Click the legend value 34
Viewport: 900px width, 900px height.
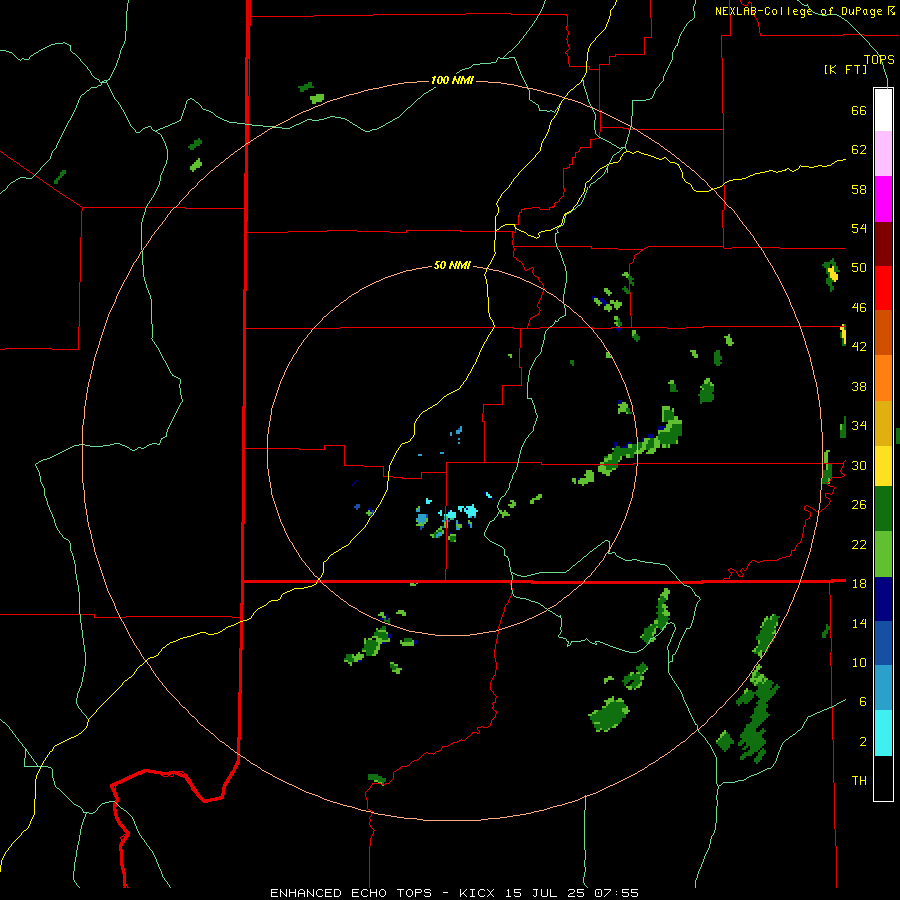(859, 426)
